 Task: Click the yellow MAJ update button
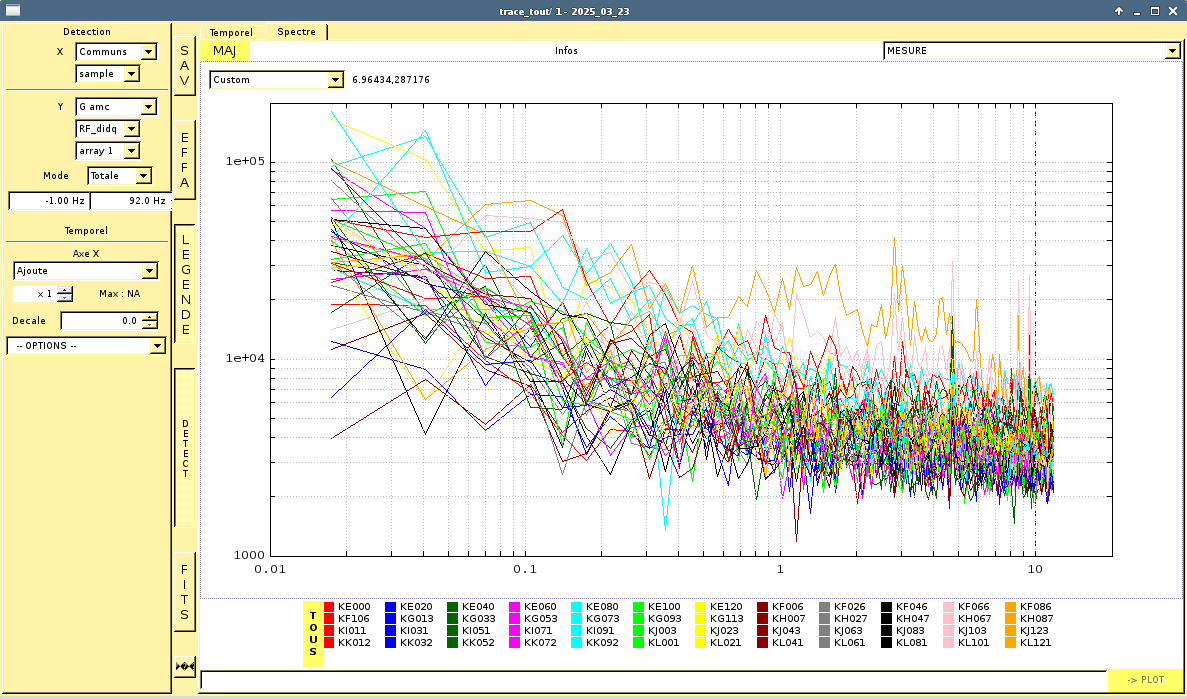225,51
